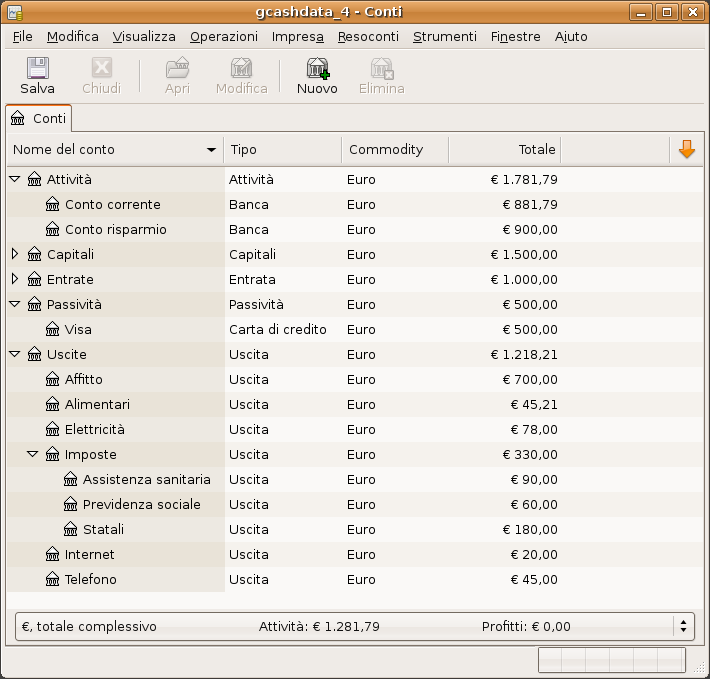Click the orange column chooser arrow

click(686, 149)
